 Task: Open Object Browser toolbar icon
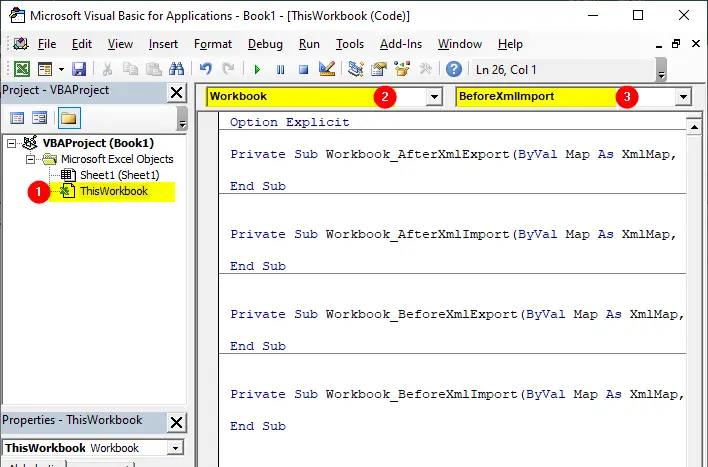[402, 69]
